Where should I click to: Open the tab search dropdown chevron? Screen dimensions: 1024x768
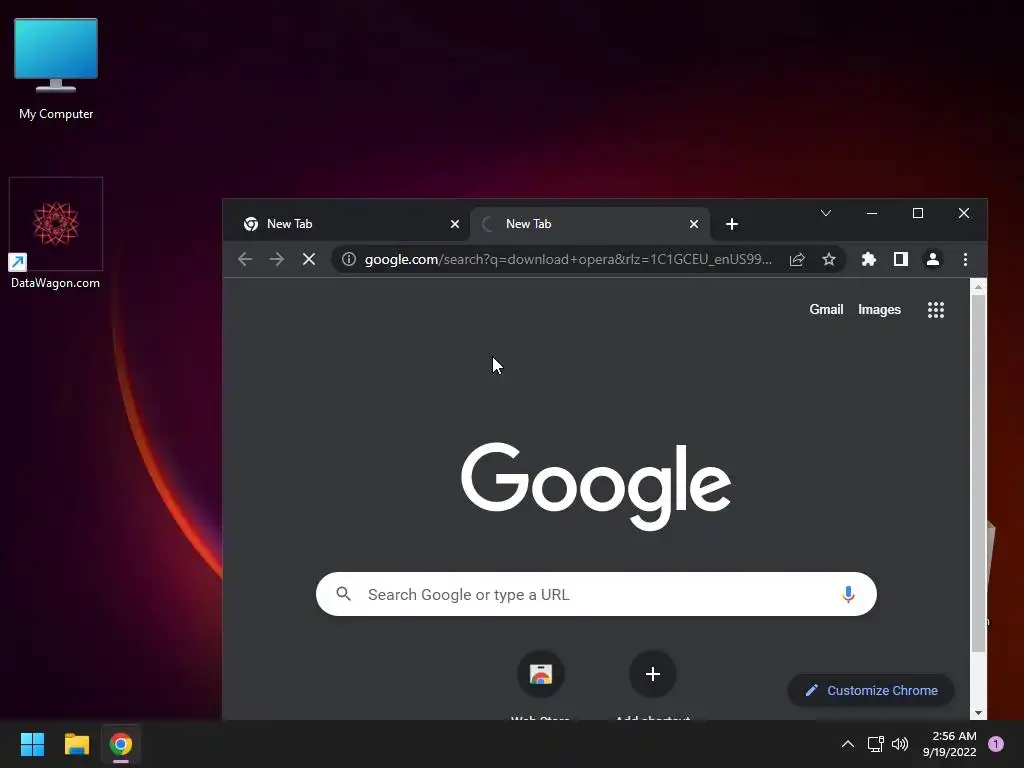[x=825, y=213]
